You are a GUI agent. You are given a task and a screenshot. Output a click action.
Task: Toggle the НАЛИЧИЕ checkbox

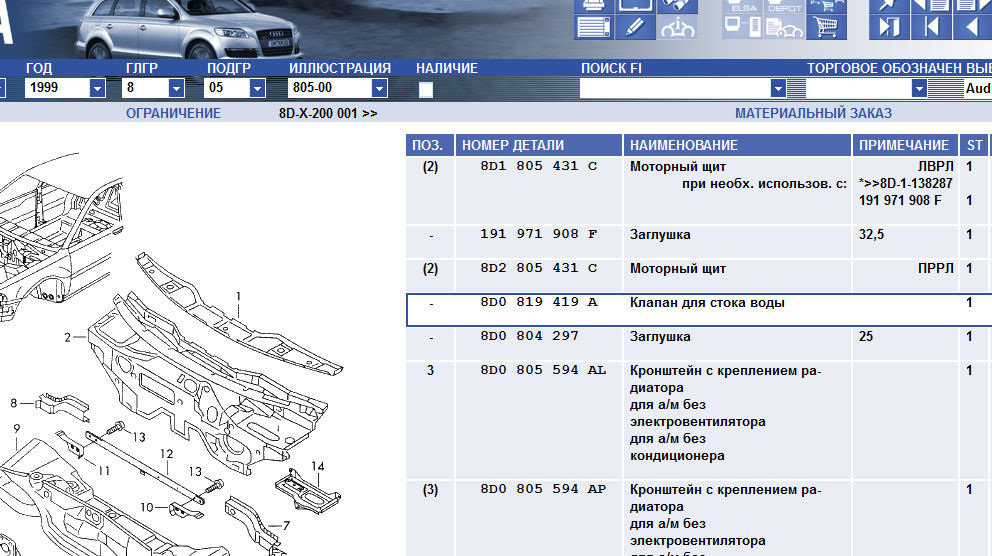pos(426,90)
